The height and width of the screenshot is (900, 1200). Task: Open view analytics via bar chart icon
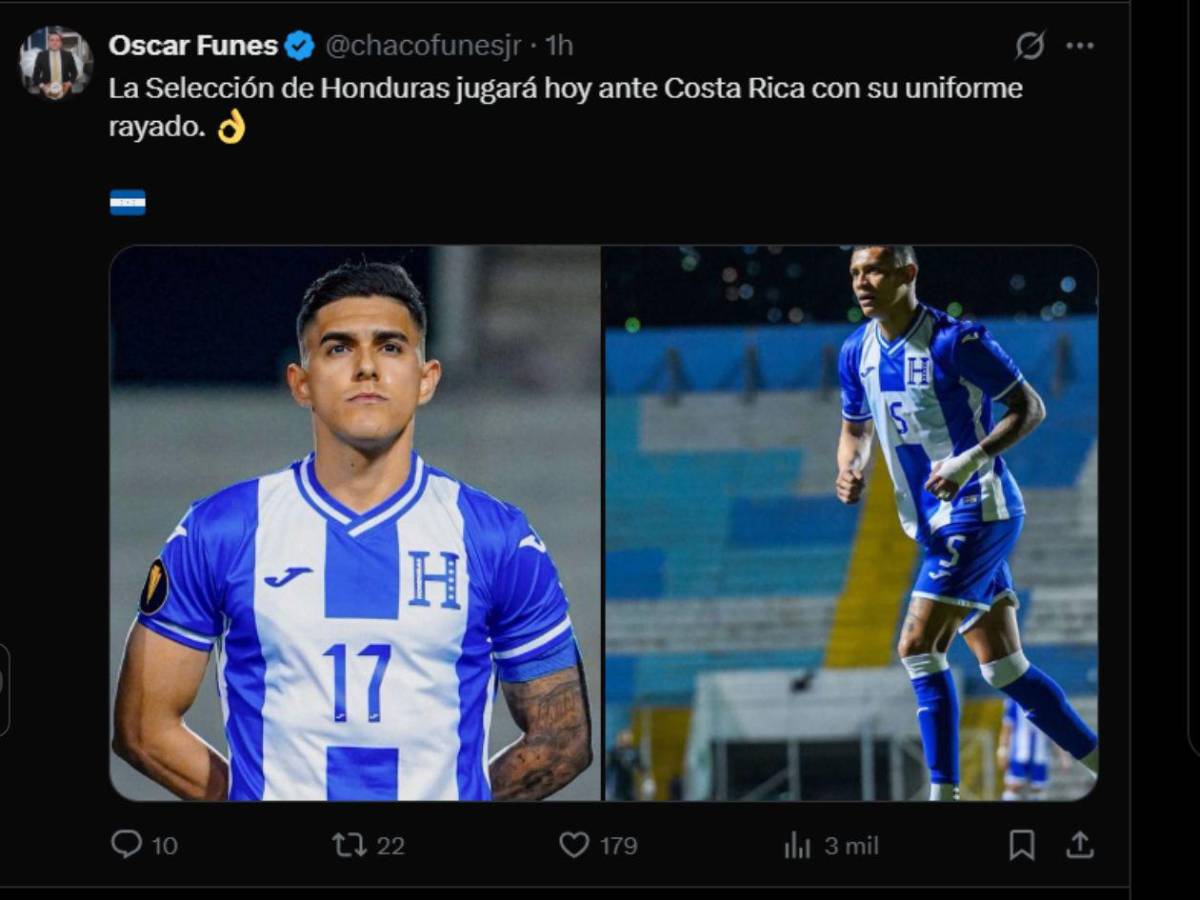[795, 845]
